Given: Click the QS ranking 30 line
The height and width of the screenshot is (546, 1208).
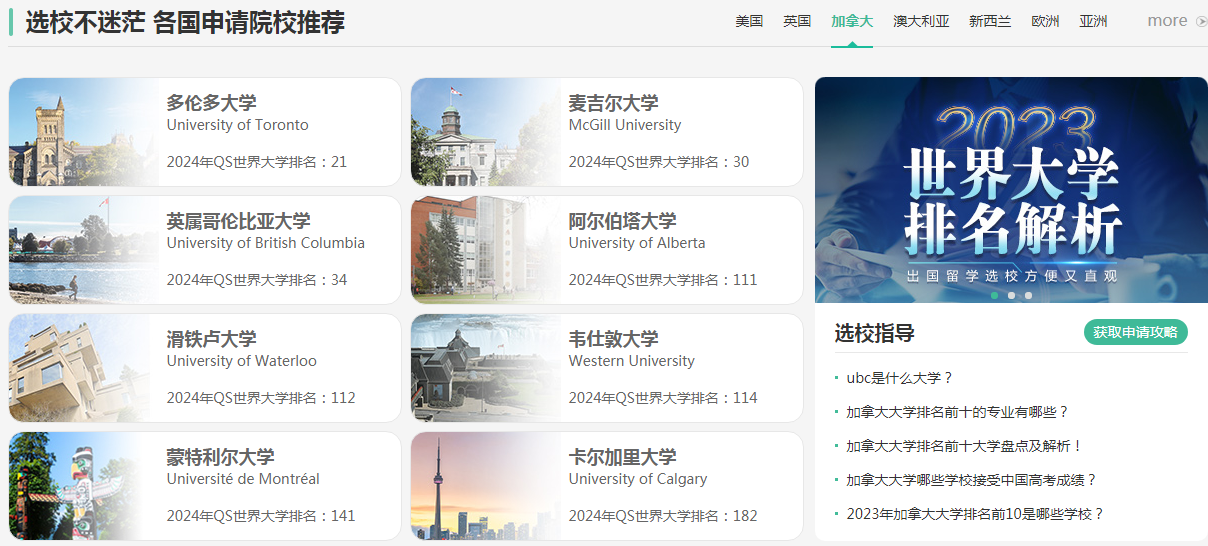Looking at the screenshot, I should tap(659, 162).
